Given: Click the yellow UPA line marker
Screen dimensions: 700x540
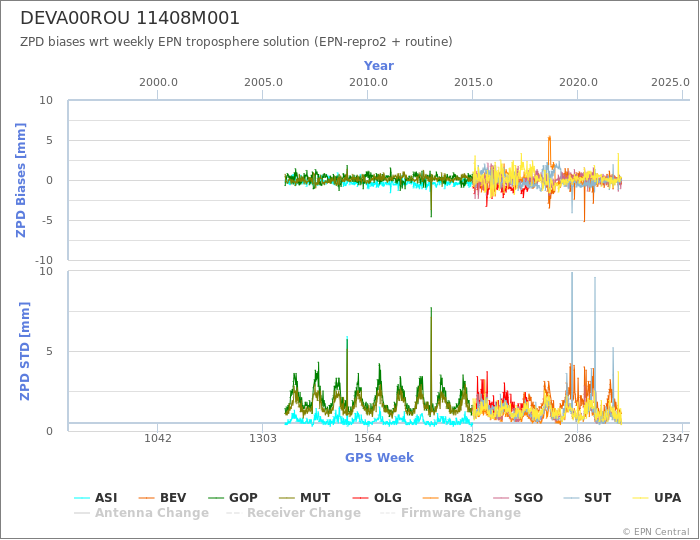Looking at the screenshot, I should (x=641, y=498).
